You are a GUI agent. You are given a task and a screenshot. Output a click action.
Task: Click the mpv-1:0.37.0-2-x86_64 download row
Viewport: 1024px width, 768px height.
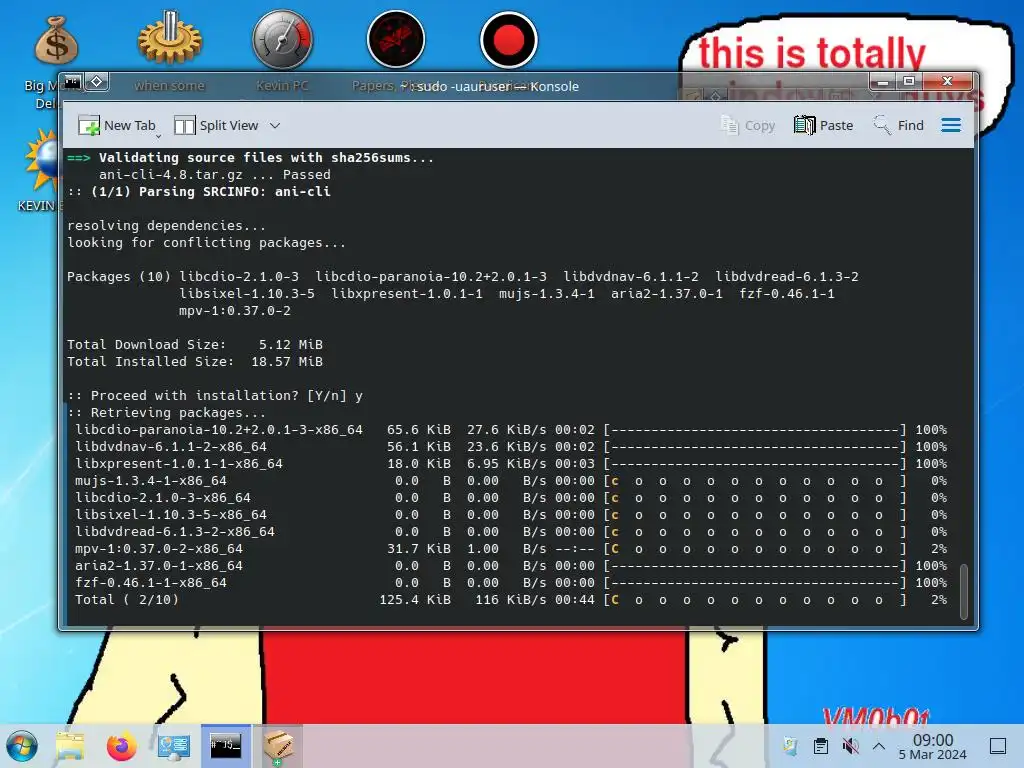coord(511,549)
